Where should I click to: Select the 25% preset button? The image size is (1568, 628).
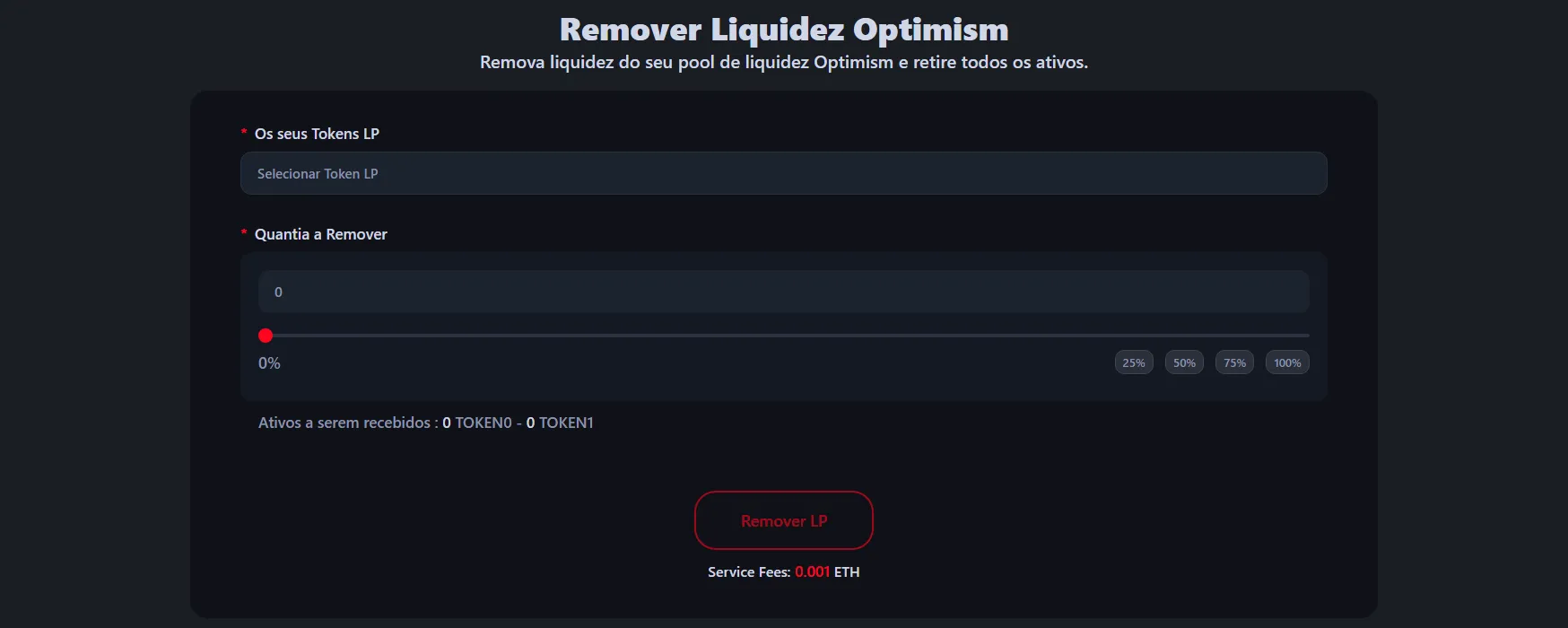tap(1134, 362)
